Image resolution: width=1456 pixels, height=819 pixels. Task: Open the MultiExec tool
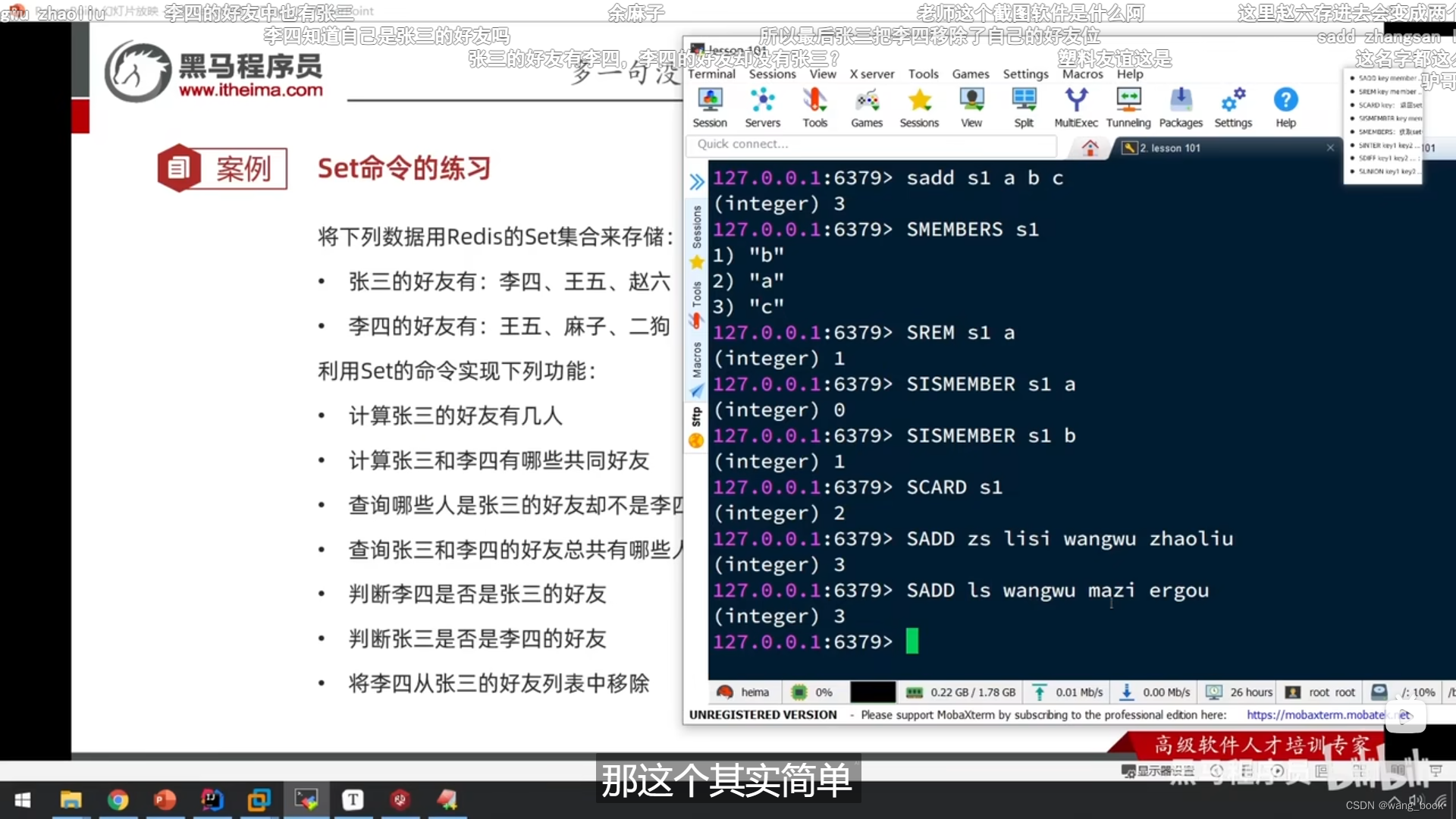1076,106
